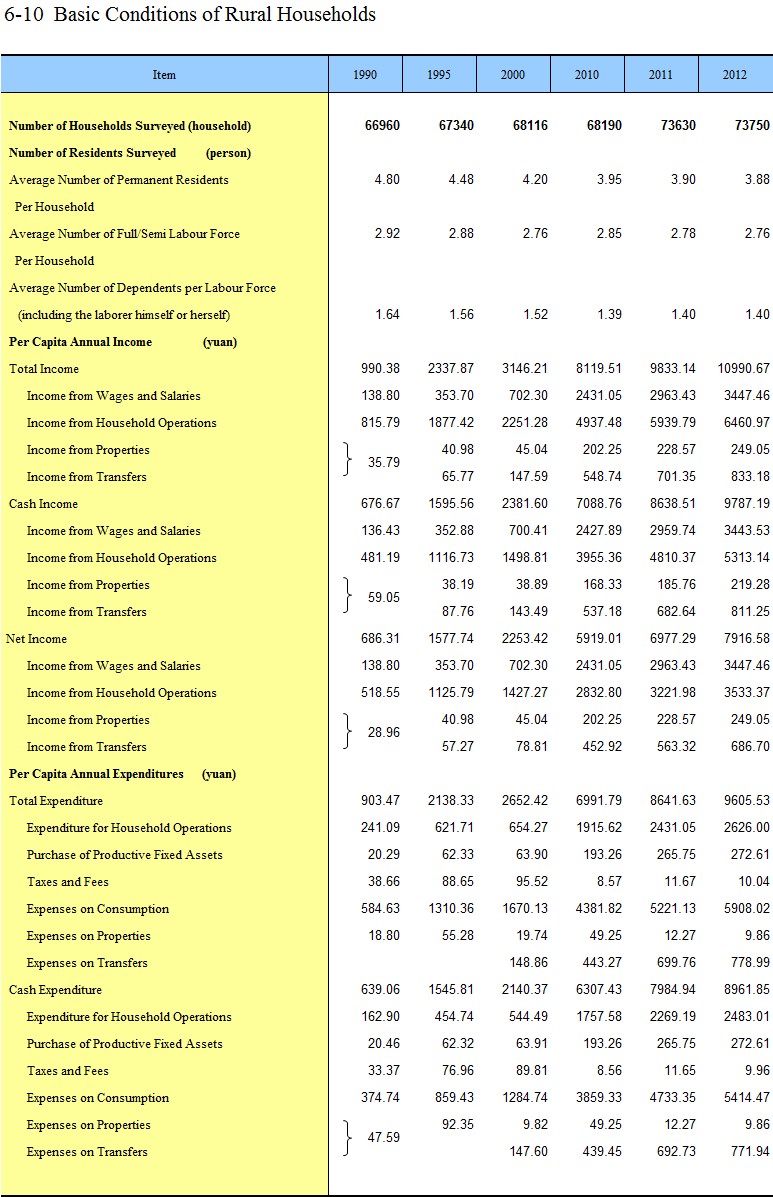
Task: Click Cash Income value 9787.19
Action: pyautogui.click(x=747, y=504)
